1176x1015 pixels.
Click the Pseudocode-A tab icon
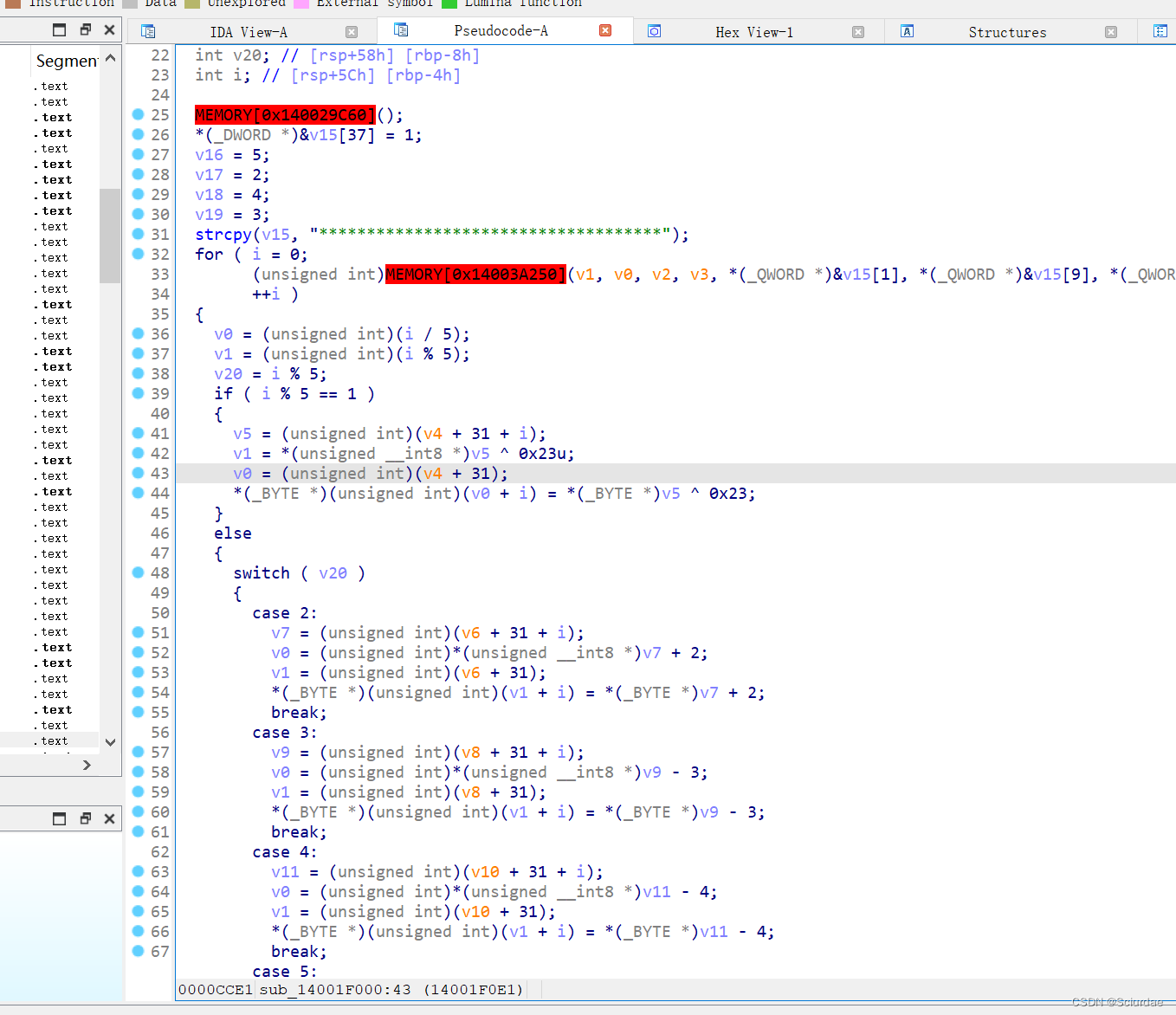(x=401, y=29)
